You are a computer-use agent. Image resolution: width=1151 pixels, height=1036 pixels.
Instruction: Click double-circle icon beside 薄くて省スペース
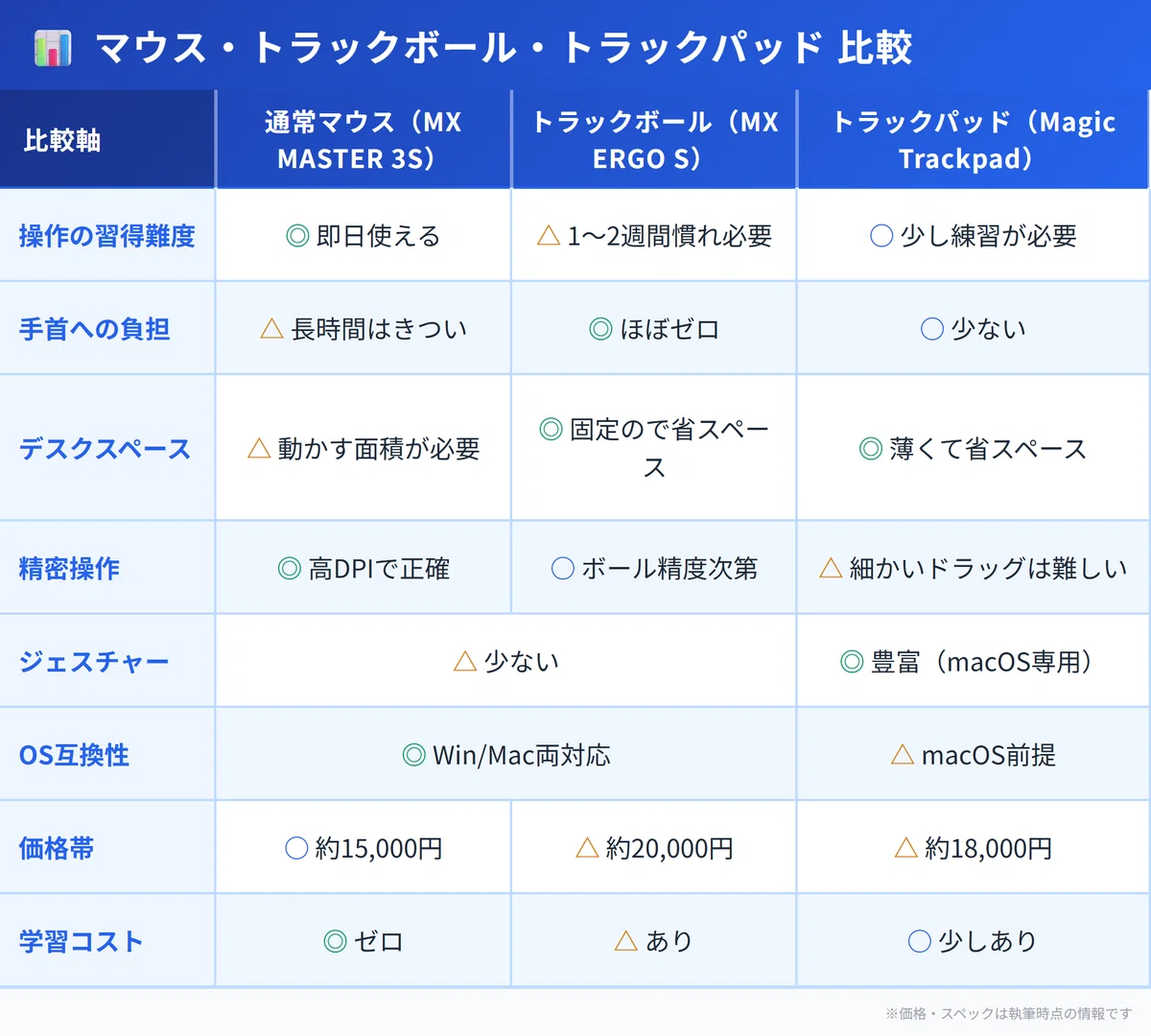pyautogui.click(x=871, y=448)
